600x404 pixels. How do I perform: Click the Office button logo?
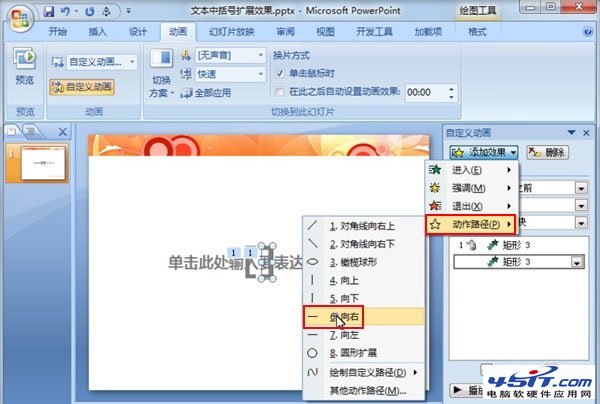[x=19, y=22]
